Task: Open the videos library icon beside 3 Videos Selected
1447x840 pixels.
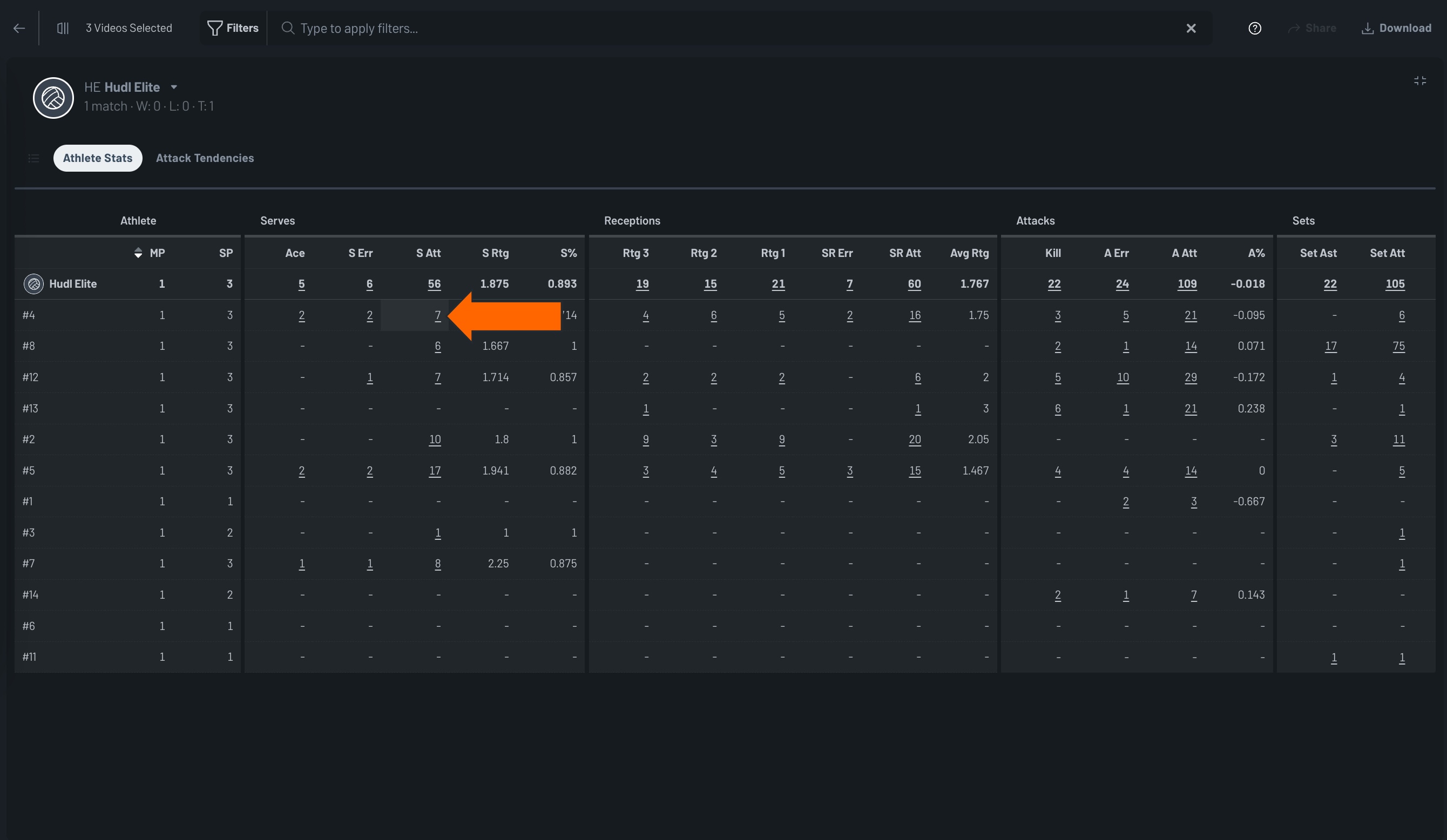Action: tap(63, 28)
